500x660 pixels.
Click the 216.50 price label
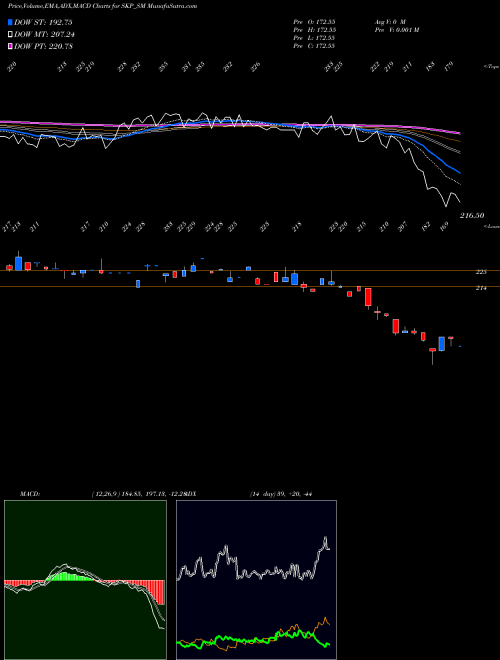click(472, 215)
